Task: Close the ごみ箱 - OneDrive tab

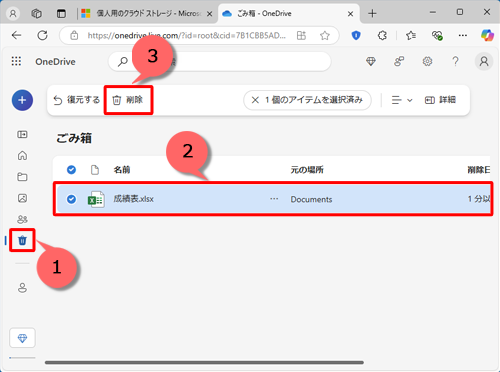Action: coord(350,14)
